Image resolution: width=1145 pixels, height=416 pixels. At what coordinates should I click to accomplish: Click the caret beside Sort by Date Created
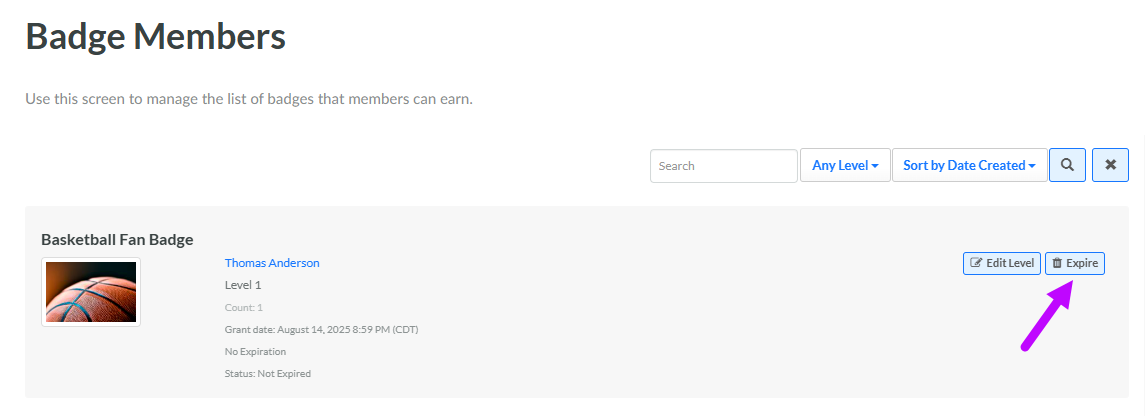coord(1032,166)
